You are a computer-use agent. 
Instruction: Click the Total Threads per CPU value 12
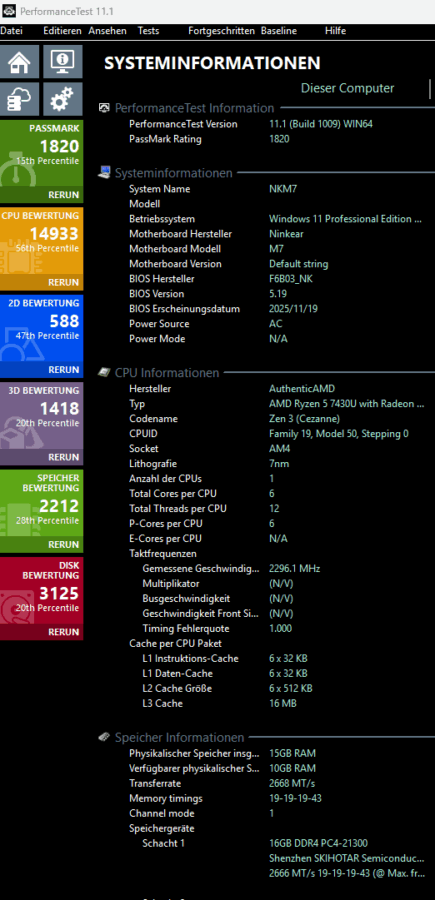coord(273,509)
